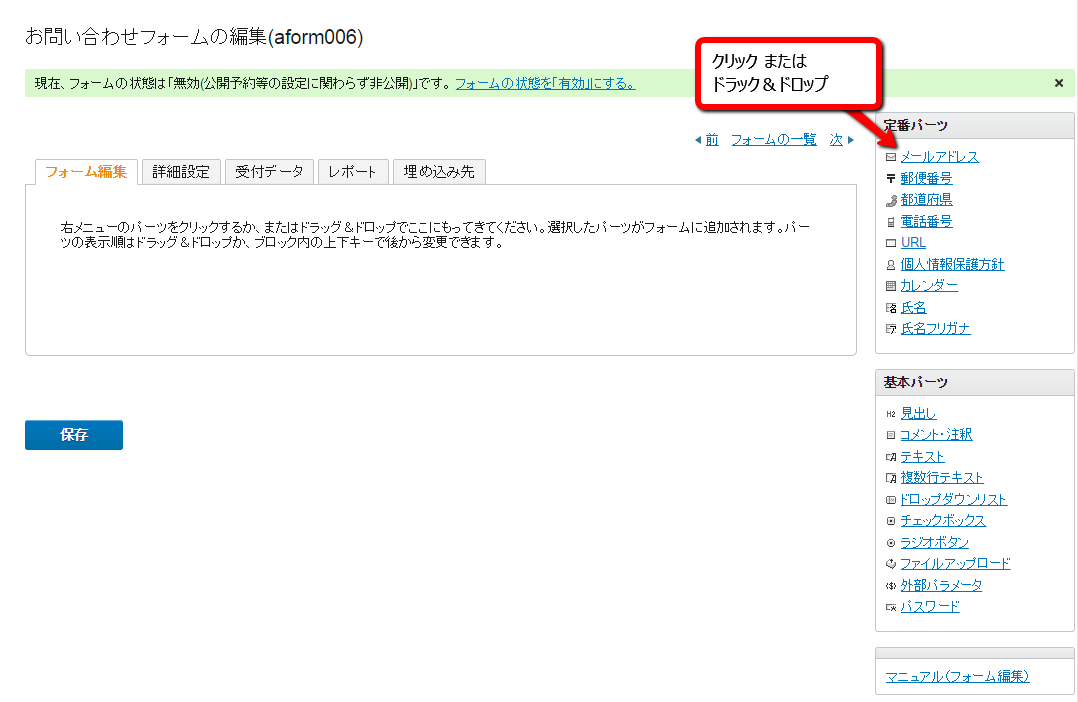Click the postal code icon beside 郵便番号
The height and width of the screenshot is (702, 1078).
coord(890,179)
